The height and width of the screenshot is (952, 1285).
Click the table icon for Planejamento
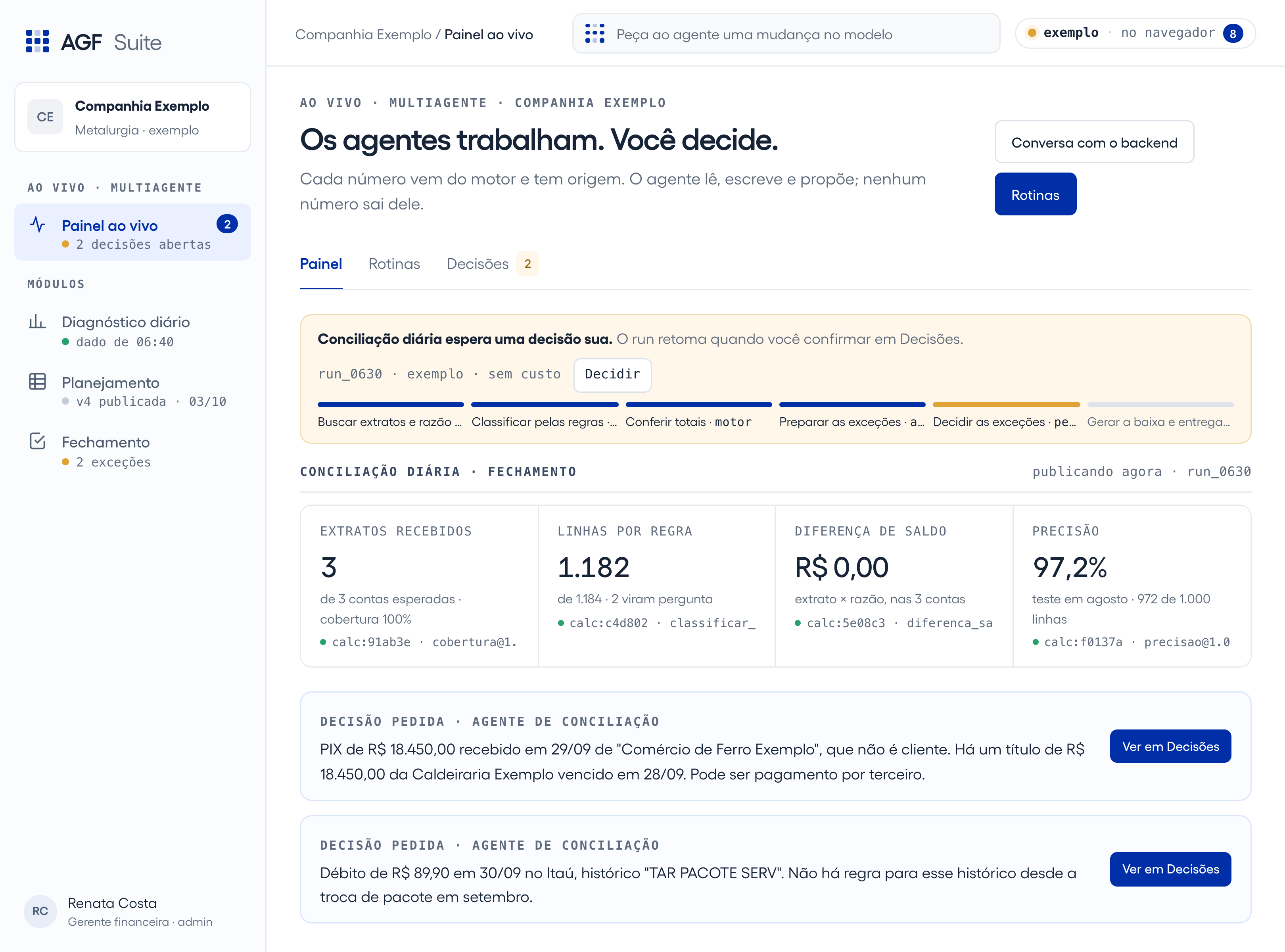pos(37,382)
